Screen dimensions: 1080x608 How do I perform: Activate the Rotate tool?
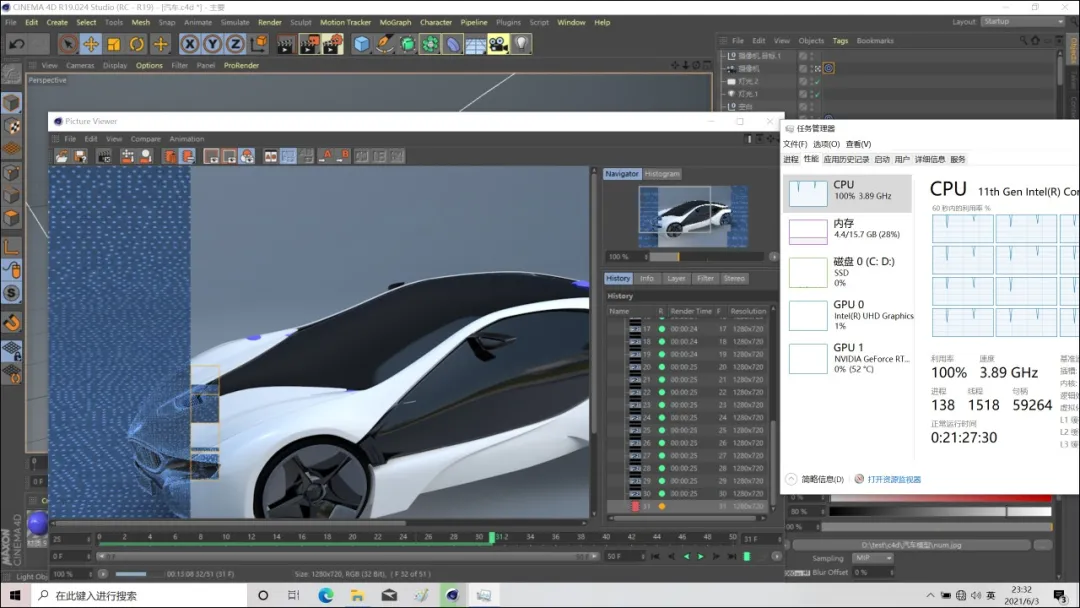tap(137, 44)
